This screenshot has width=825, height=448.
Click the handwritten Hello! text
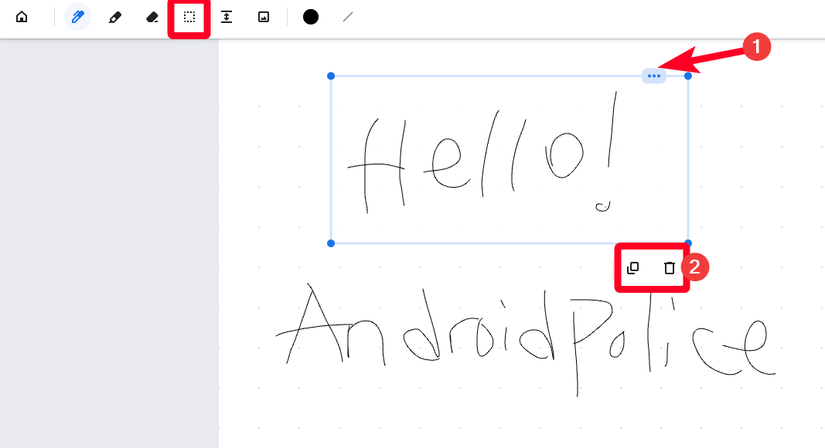pyautogui.click(x=481, y=153)
